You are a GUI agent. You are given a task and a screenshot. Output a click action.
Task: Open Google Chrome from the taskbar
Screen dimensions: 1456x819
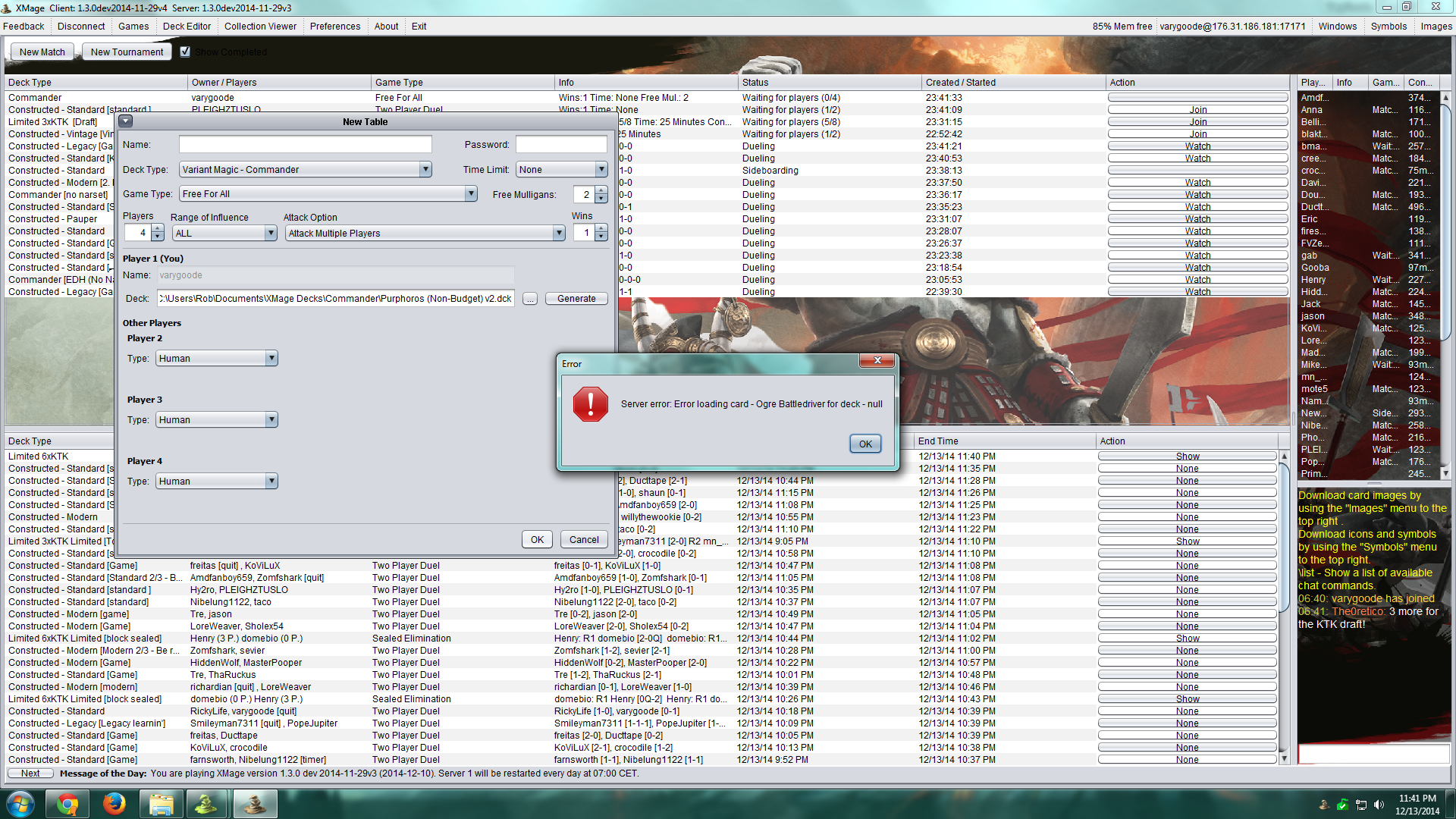point(67,804)
